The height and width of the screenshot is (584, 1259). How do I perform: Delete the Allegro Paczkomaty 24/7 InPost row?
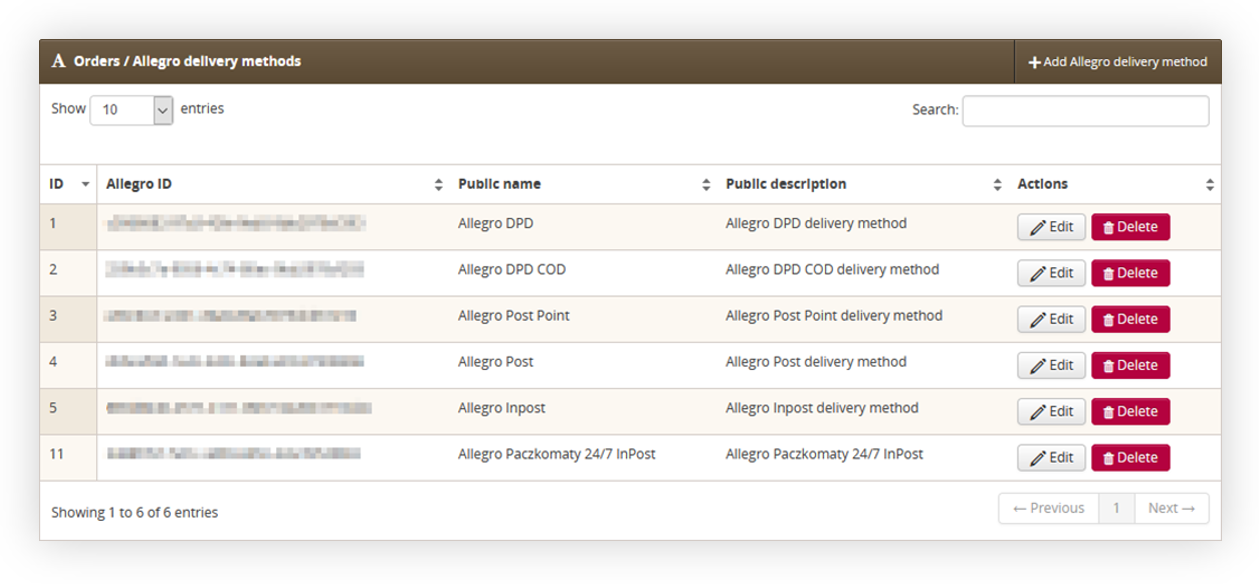[x=1130, y=457]
